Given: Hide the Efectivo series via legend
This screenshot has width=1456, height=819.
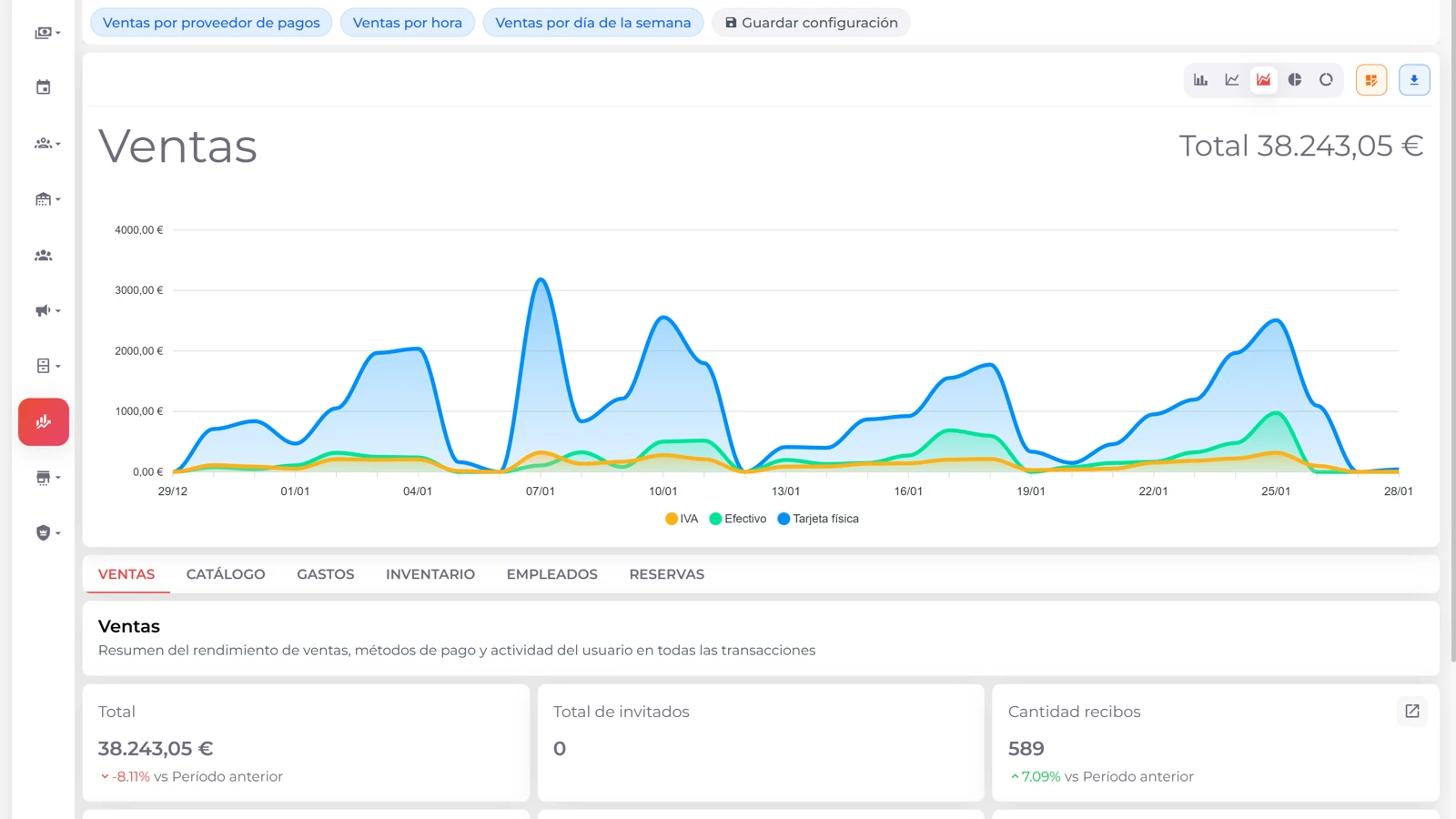Looking at the screenshot, I should pos(739,519).
